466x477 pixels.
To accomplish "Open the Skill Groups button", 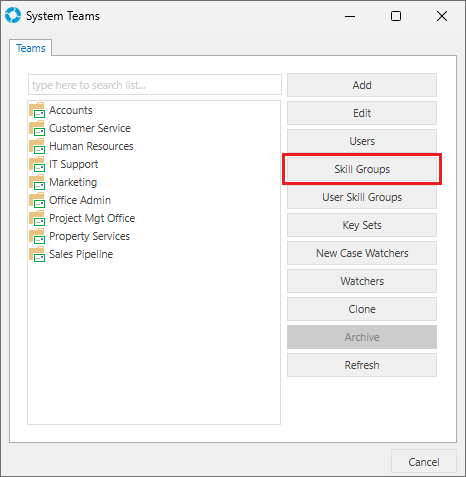I will point(362,169).
